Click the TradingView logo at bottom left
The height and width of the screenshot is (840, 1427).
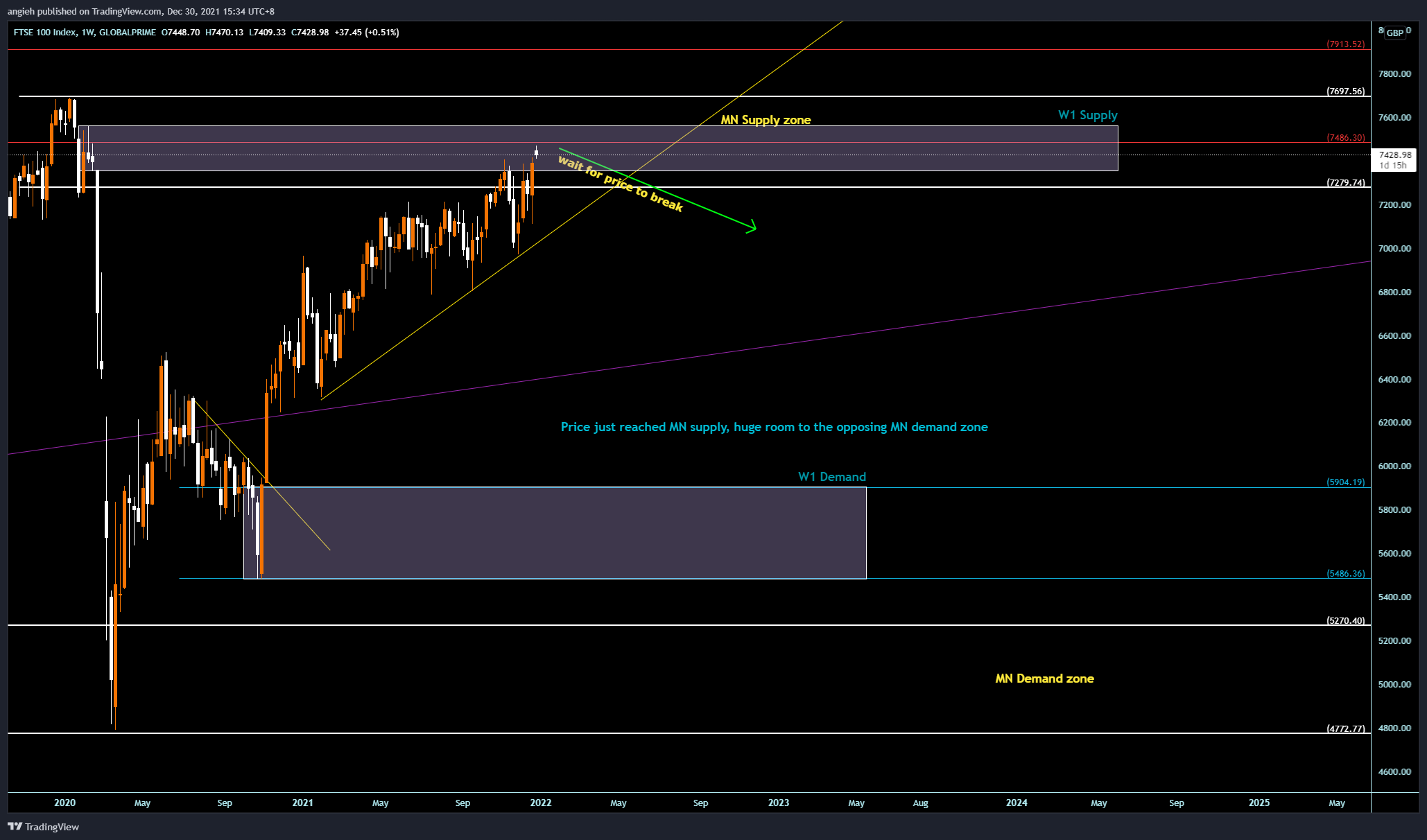[x=43, y=827]
